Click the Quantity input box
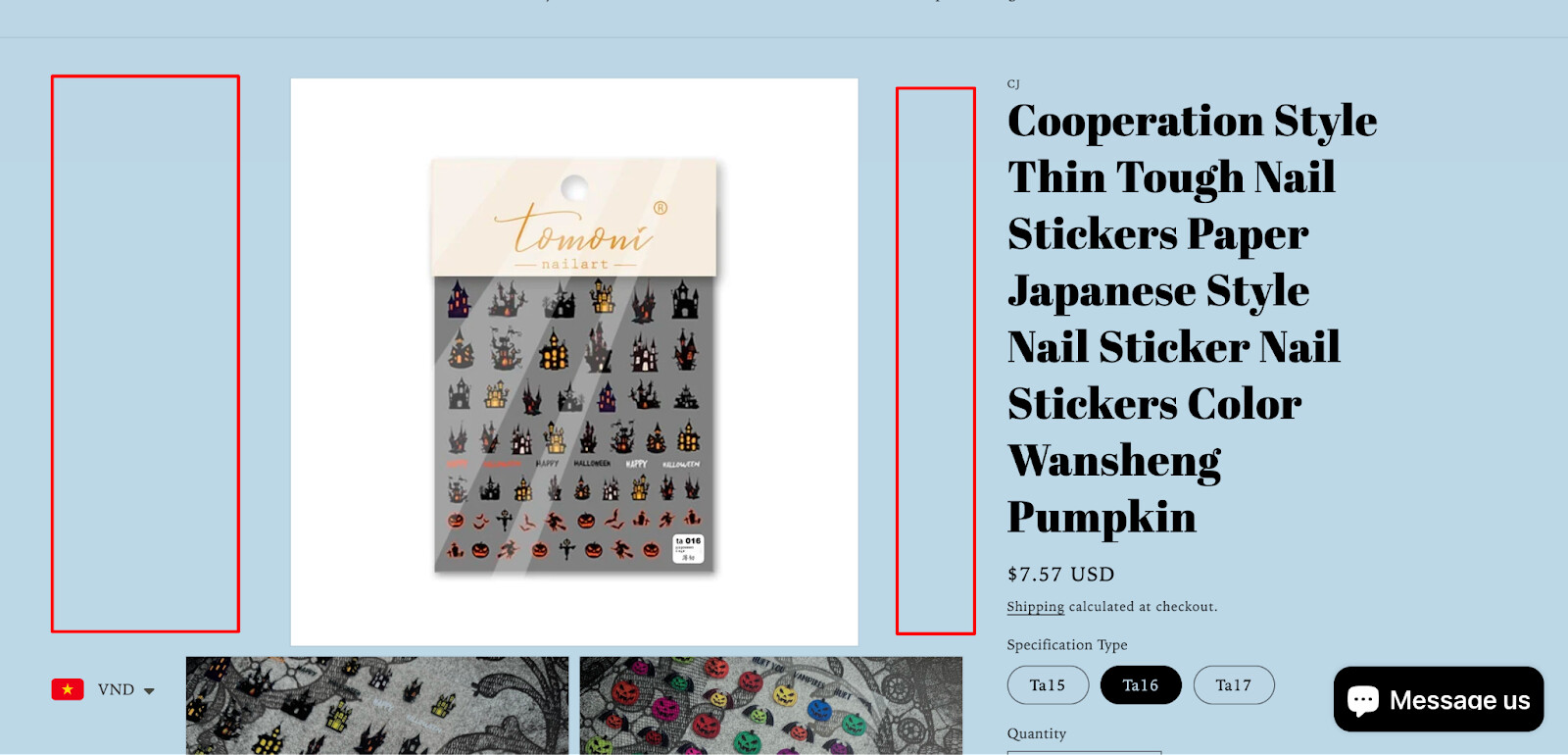Image resolution: width=1568 pixels, height=755 pixels. click(1084, 752)
